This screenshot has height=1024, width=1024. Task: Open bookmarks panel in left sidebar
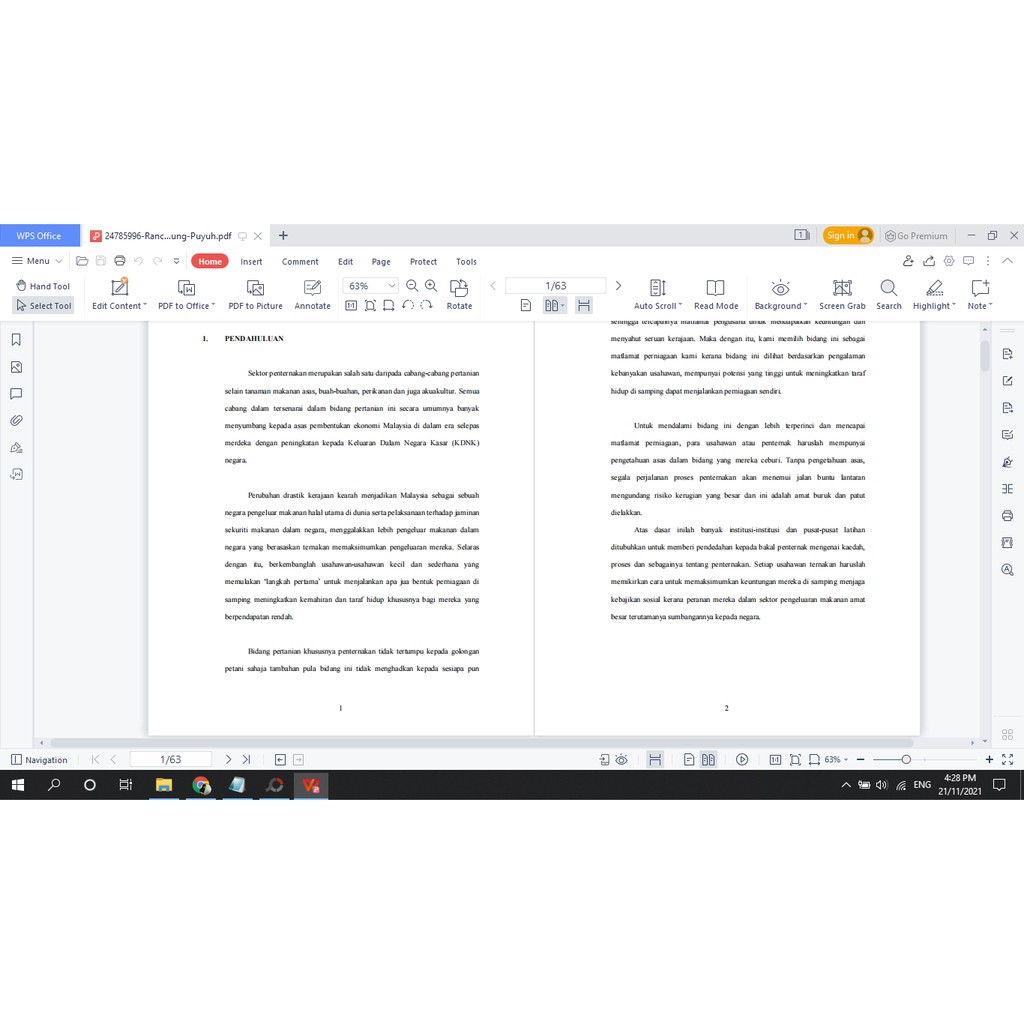(x=17, y=340)
